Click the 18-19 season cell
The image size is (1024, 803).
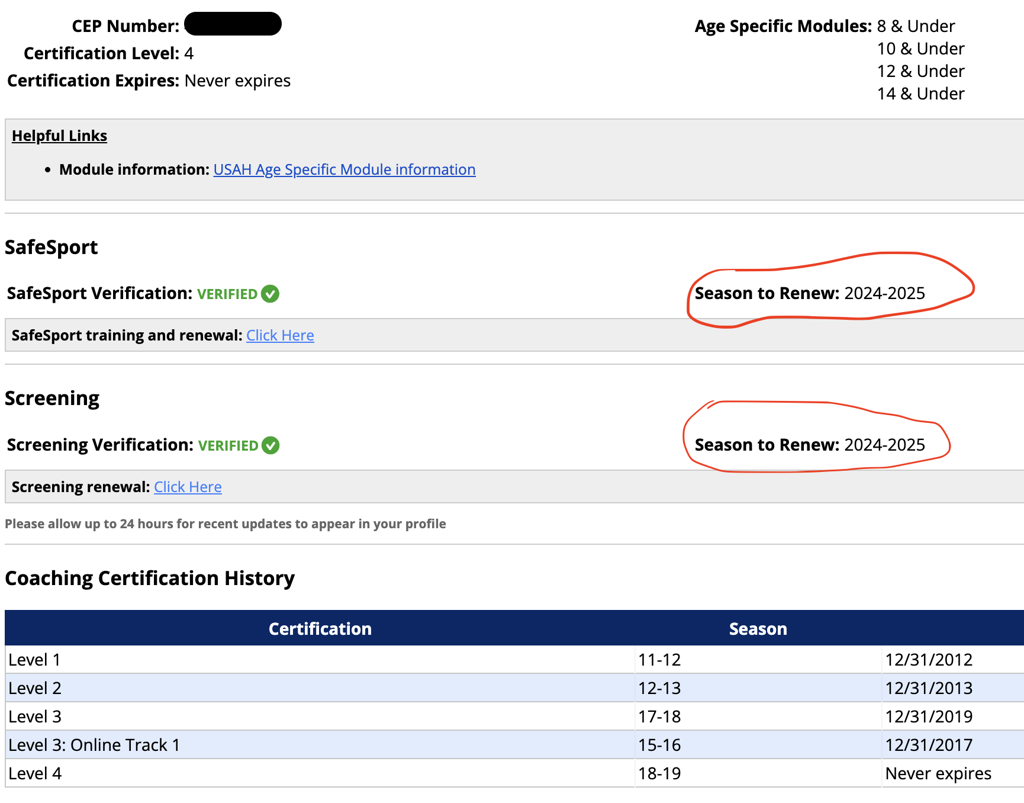click(x=659, y=773)
